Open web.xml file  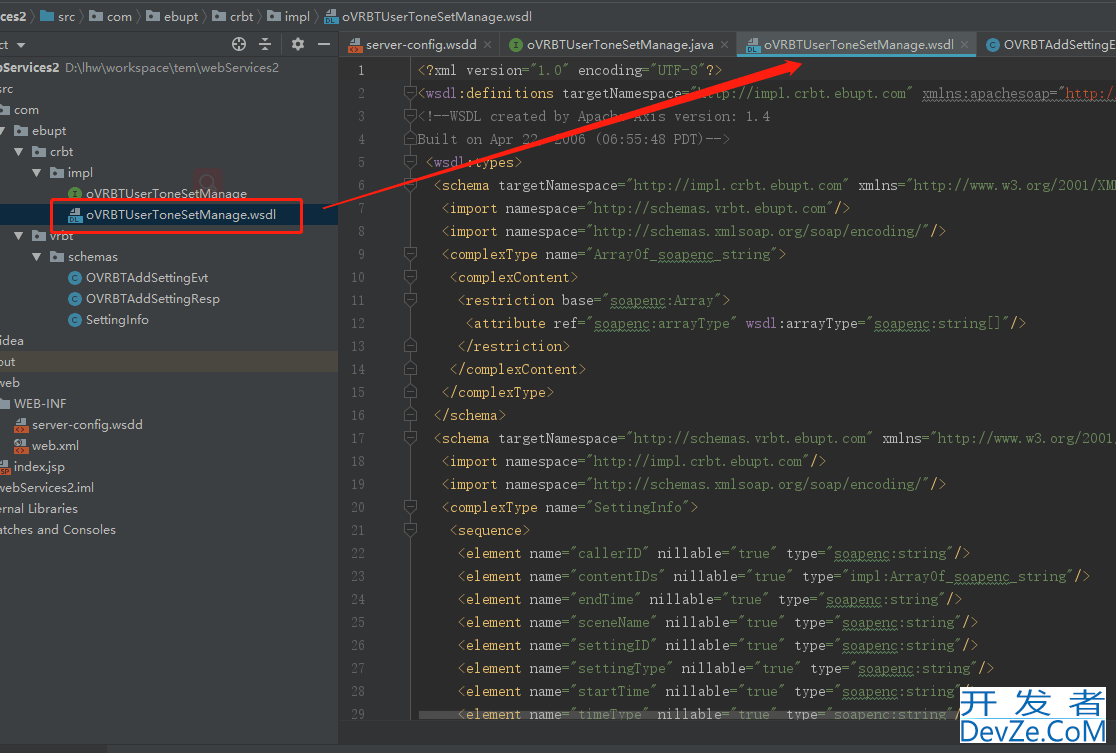tap(55, 446)
